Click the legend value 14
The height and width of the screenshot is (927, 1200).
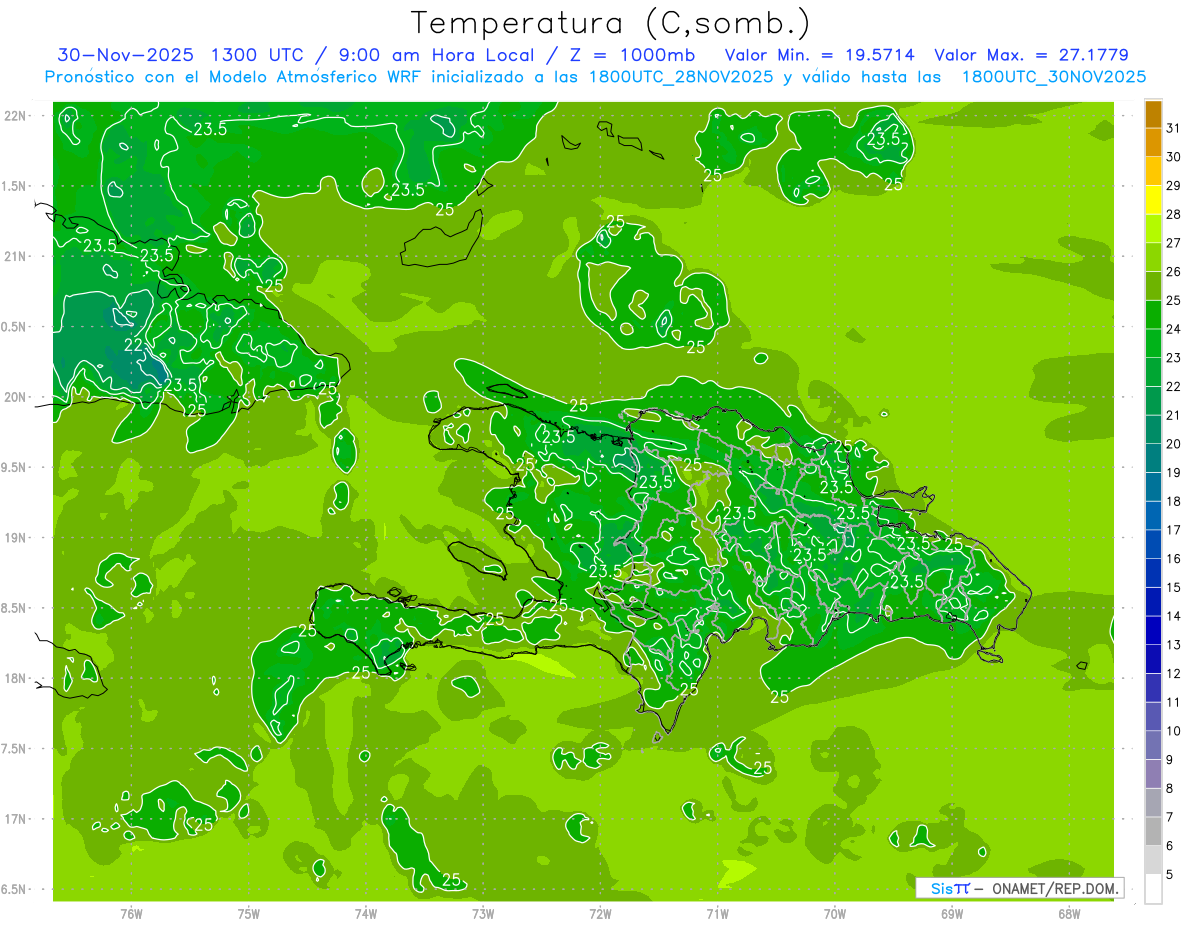[1174, 616]
